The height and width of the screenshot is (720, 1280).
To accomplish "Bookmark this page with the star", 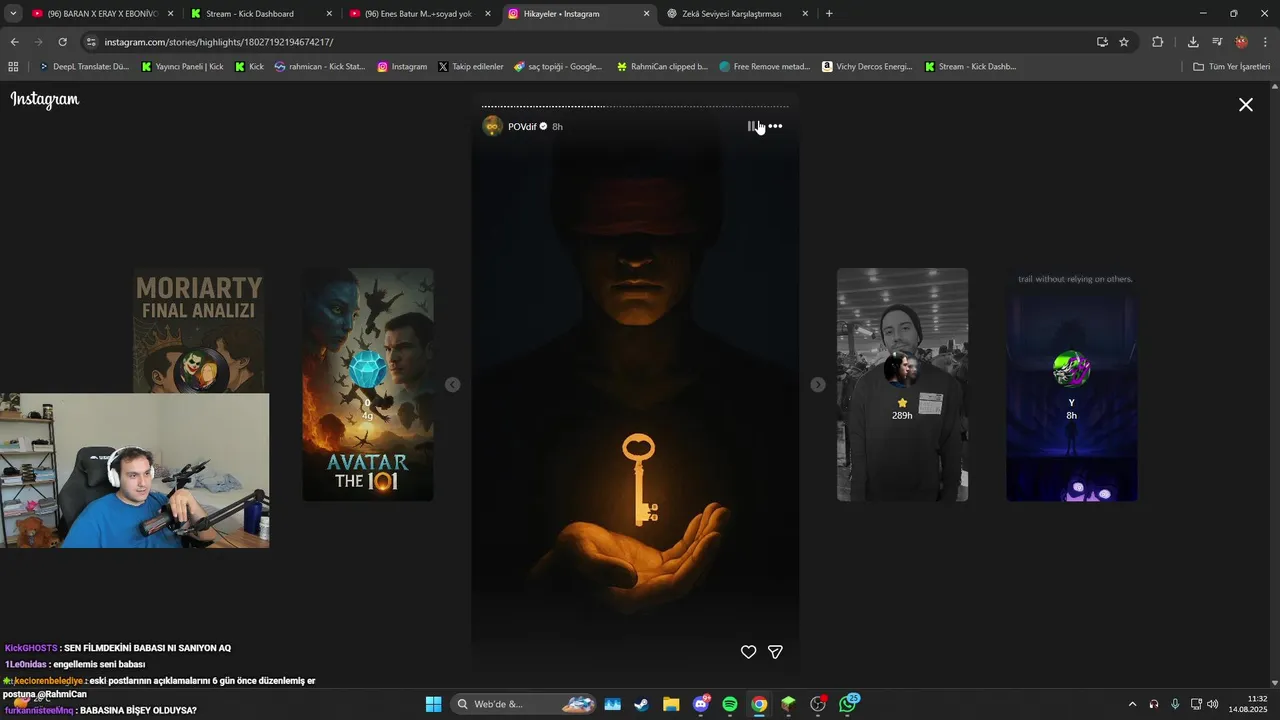I will coord(1124,42).
